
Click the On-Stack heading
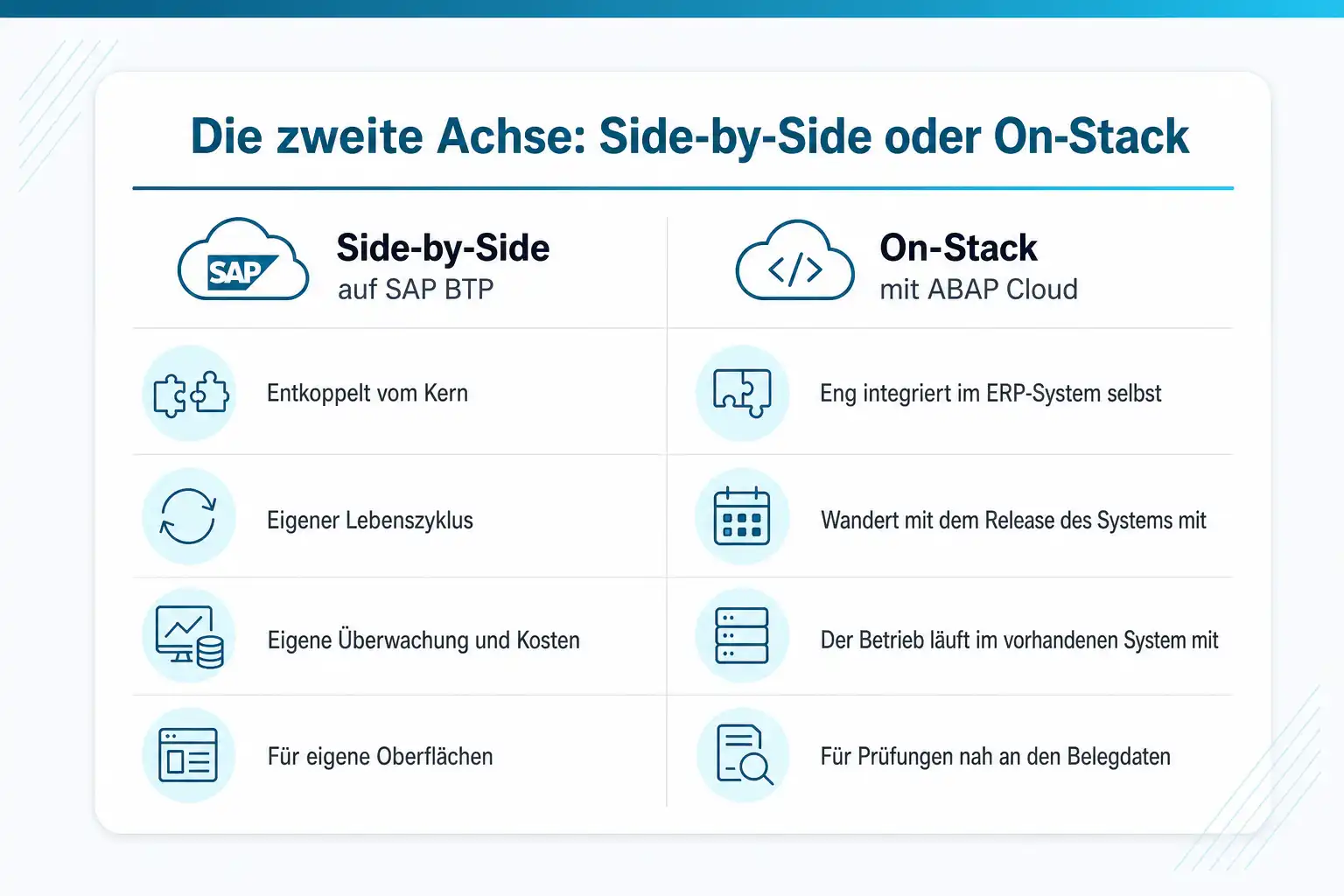958,248
